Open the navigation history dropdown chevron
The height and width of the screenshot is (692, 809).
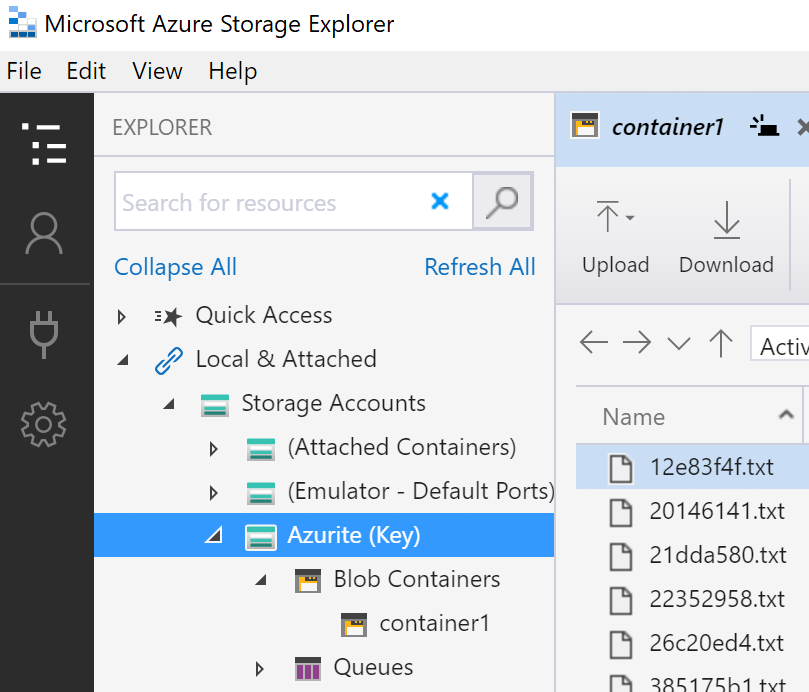(x=679, y=343)
